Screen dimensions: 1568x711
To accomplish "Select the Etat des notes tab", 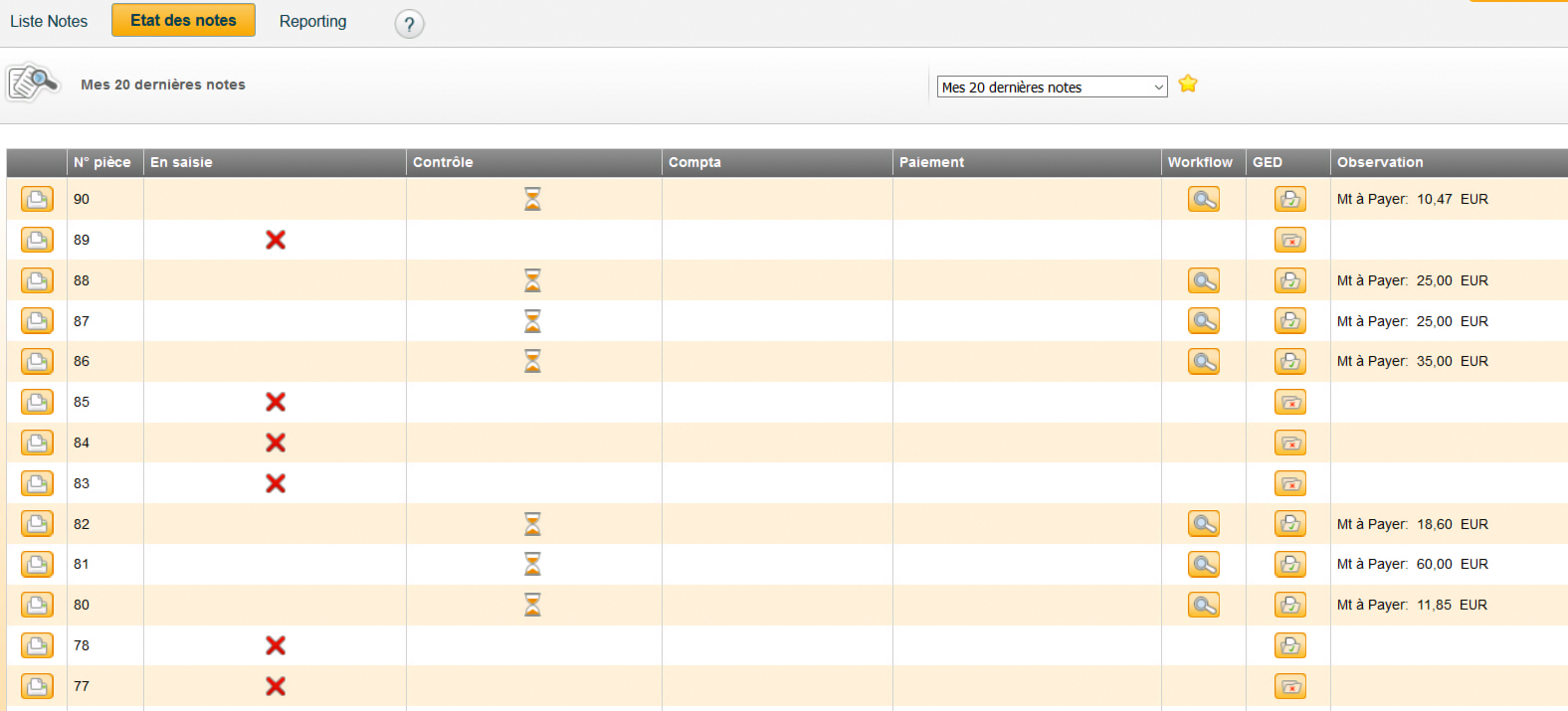I will tap(183, 20).
